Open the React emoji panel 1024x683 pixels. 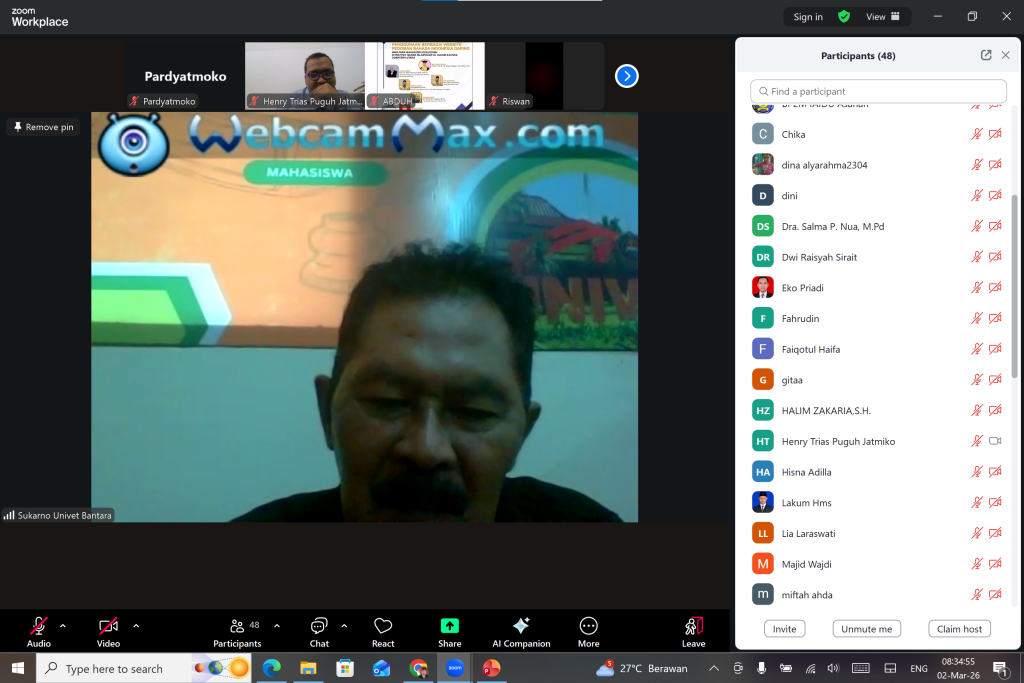click(383, 627)
